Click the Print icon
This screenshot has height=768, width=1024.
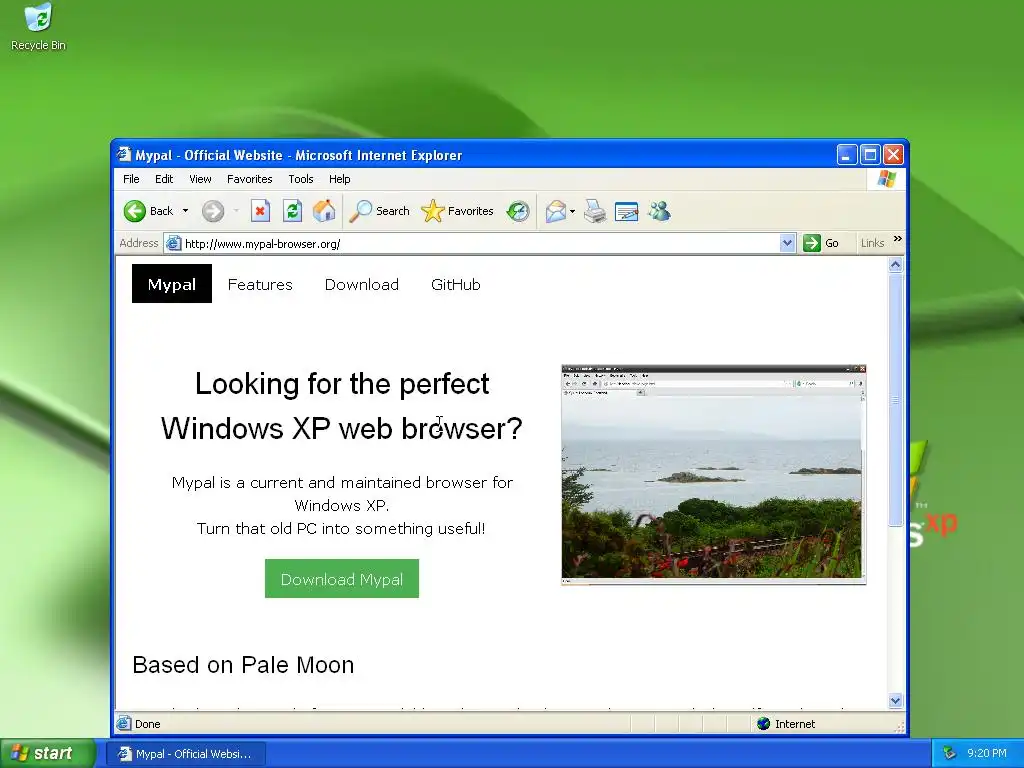pyautogui.click(x=595, y=211)
